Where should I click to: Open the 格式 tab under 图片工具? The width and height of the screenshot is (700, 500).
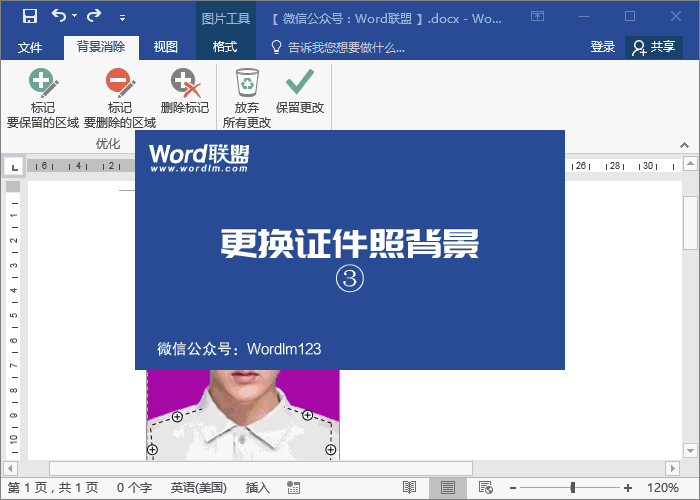pyautogui.click(x=225, y=47)
